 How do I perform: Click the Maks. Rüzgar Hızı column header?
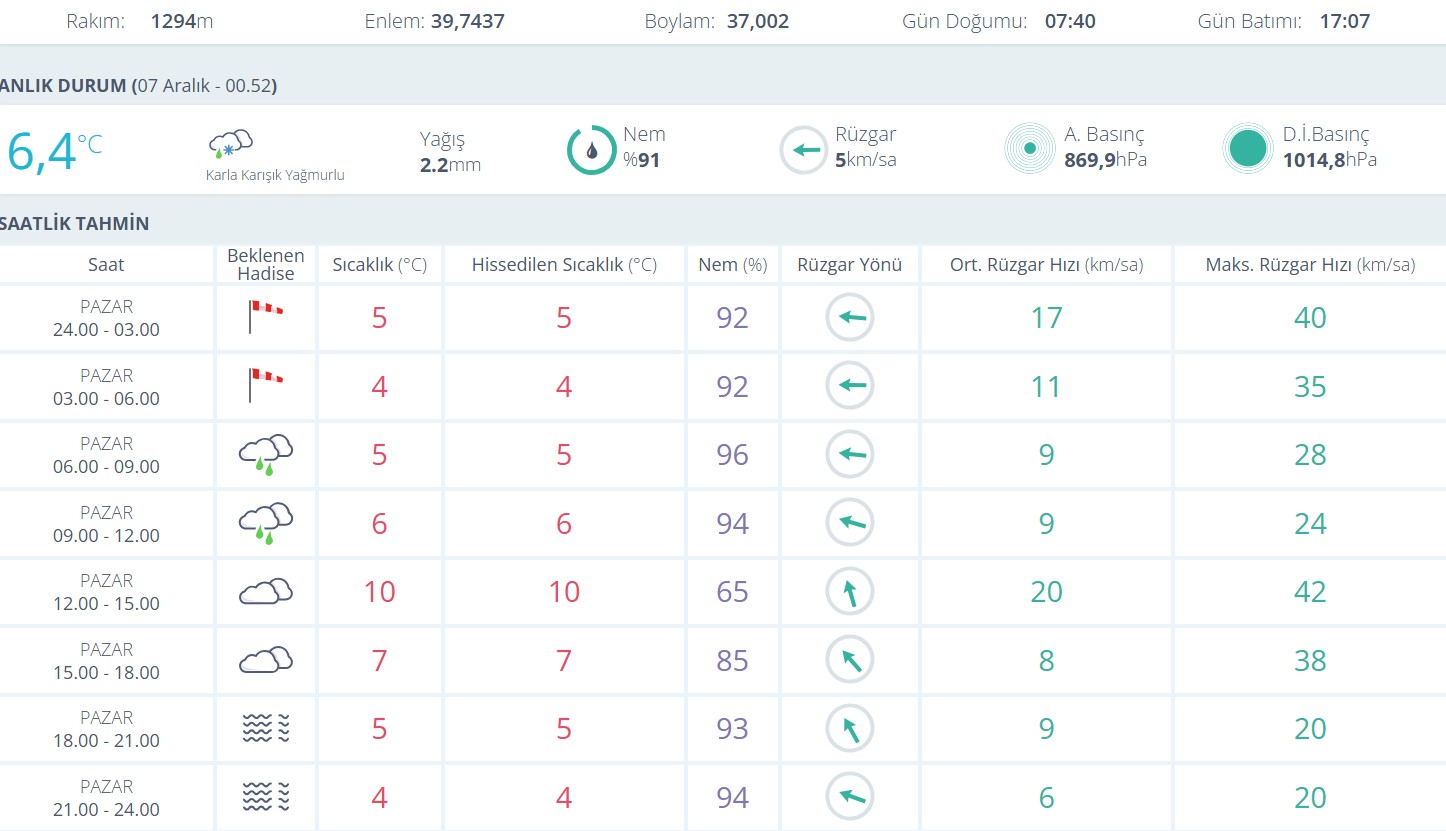(1309, 265)
